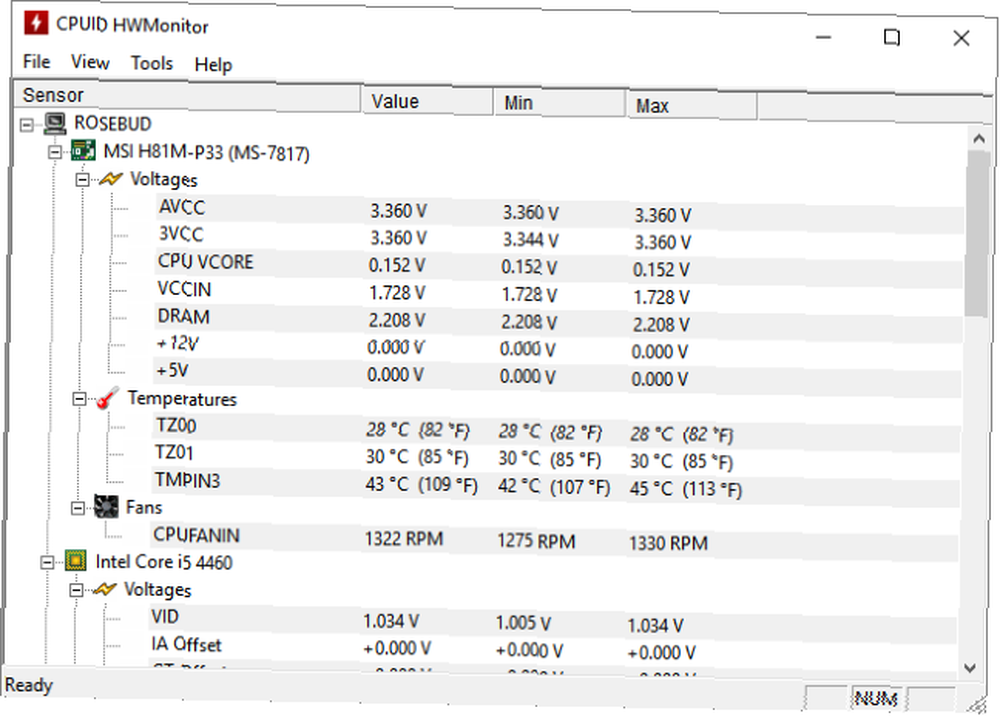Viewport: 1000px width, 716px height.
Task: Click the scroll down arrow of sensor list
Action: pyautogui.click(x=970, y=668)
